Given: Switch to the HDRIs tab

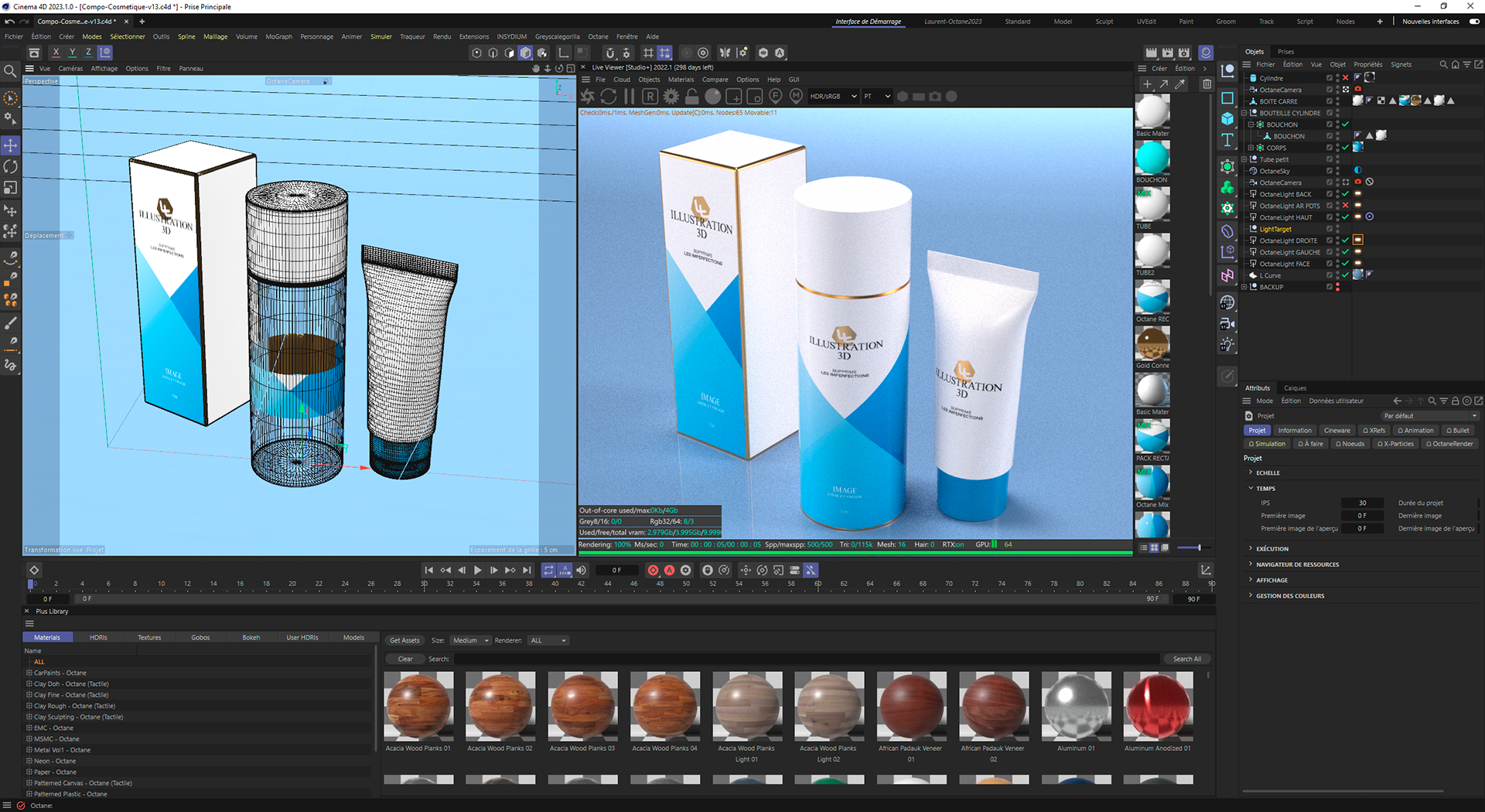Looking at the screenshot, I should click(x=98, y=637).
